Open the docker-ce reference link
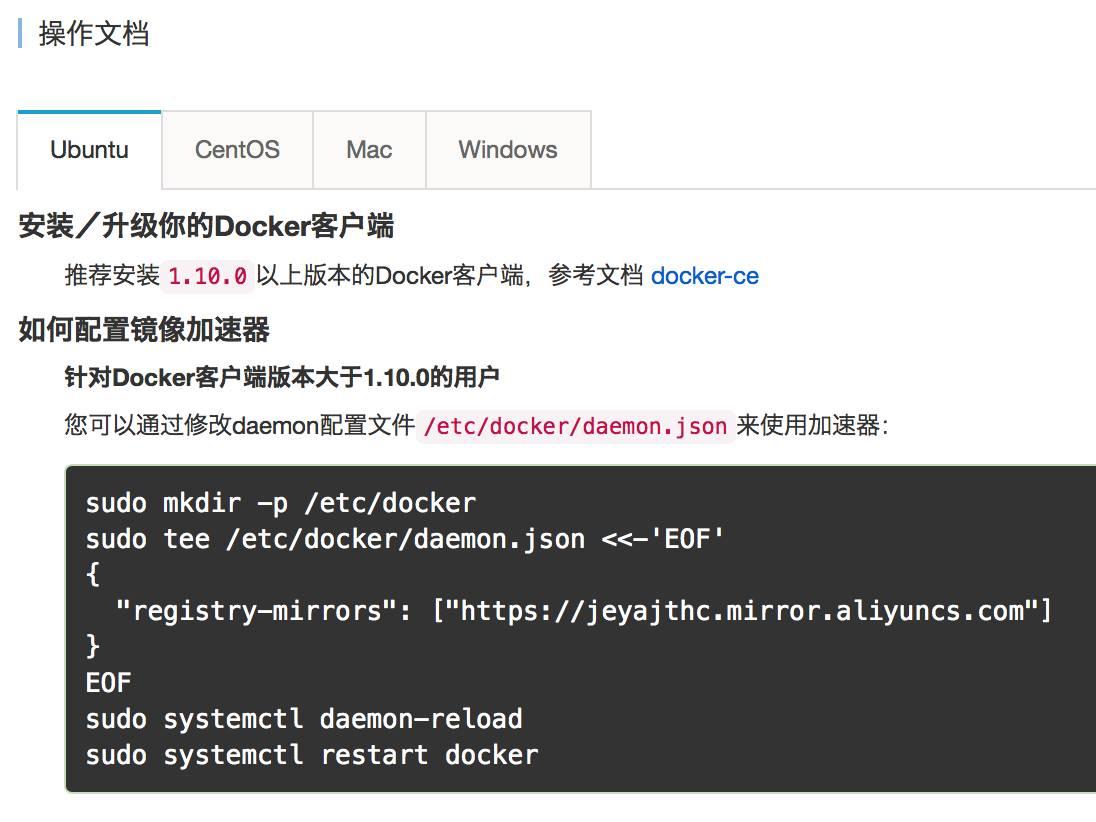Image resolution: width=1096 pixels, height=822 pixels. click(x=705, y=276)
